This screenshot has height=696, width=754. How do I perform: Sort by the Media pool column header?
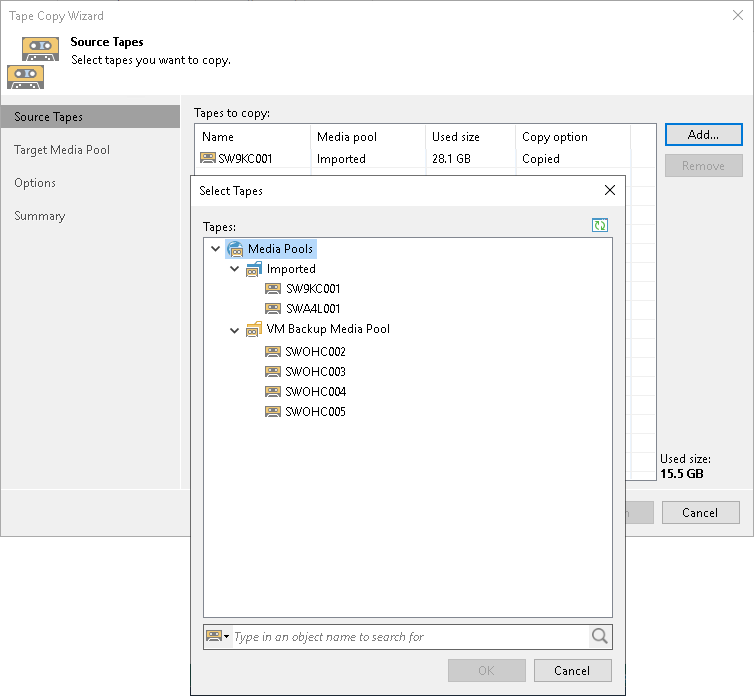pos(368,137)
